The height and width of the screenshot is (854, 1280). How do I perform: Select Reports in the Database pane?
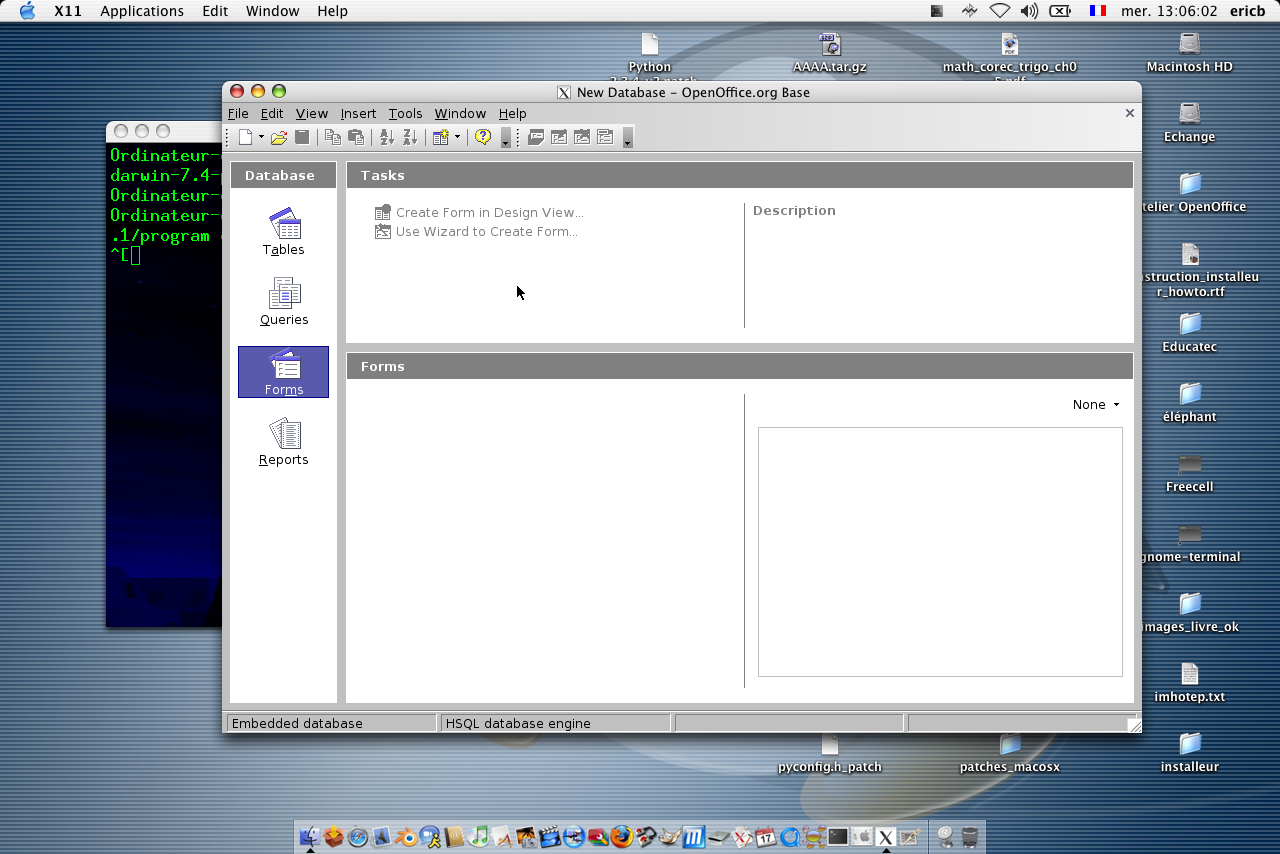(x=284, y=442)
